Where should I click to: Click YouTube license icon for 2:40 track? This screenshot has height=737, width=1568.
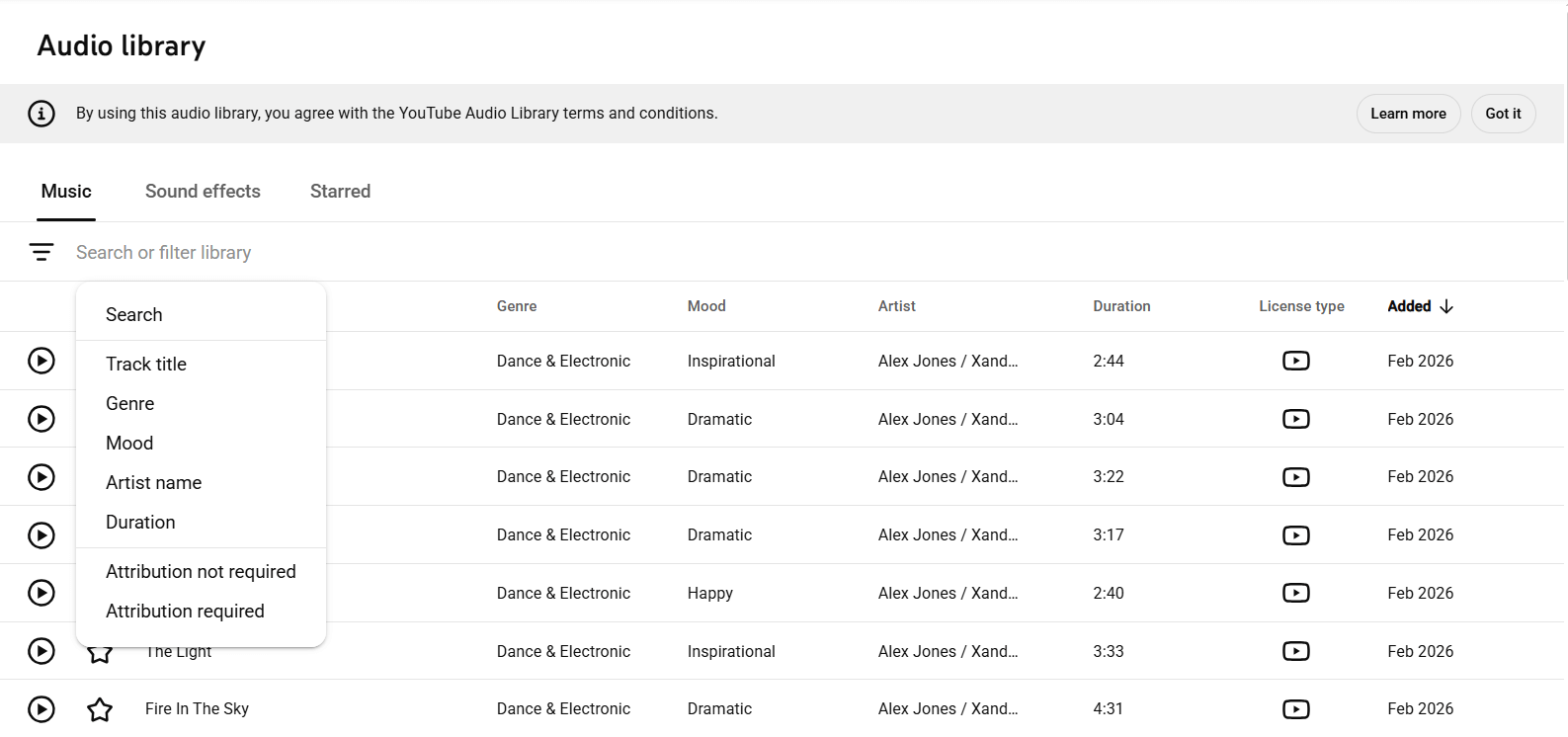[1296, 593]
